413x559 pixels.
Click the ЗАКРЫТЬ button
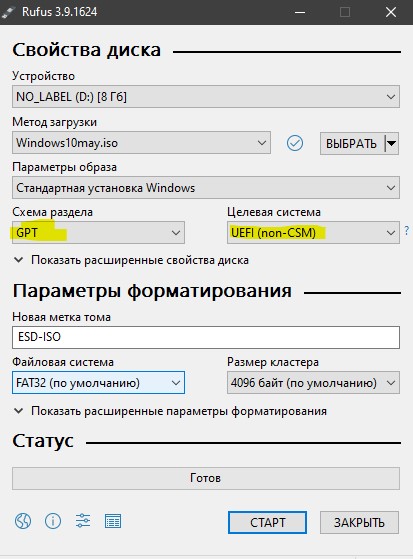point(359,522)
